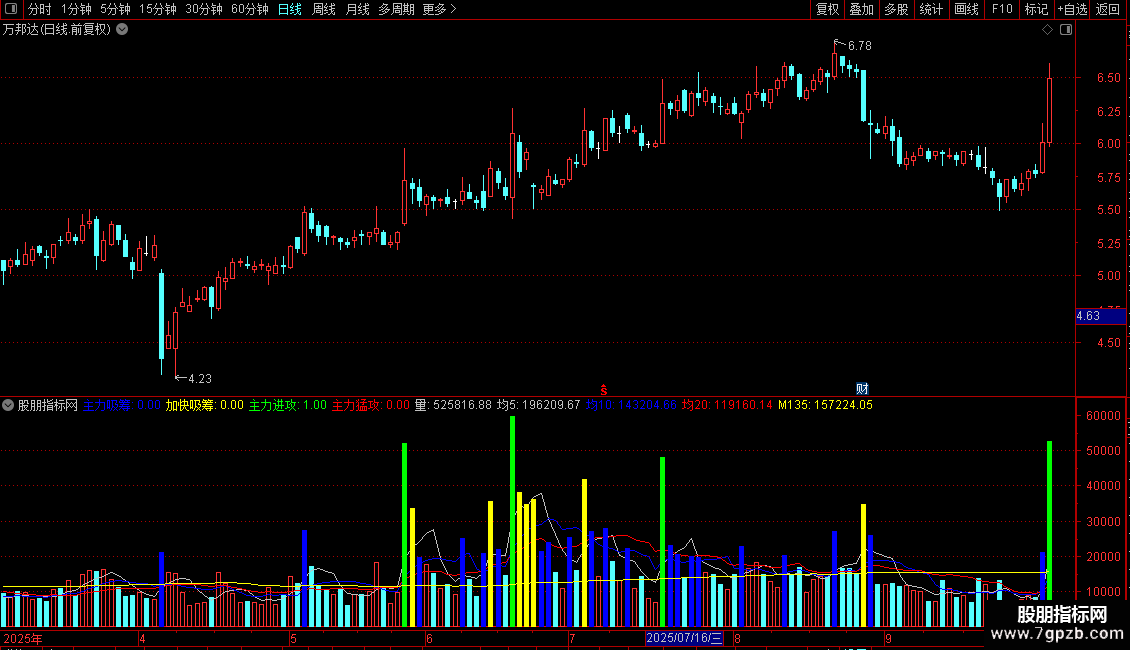The image size is (1130, 650).
Task: Click the 标记 mark button
Action: pyautogui.click(x=1036, y=9)
